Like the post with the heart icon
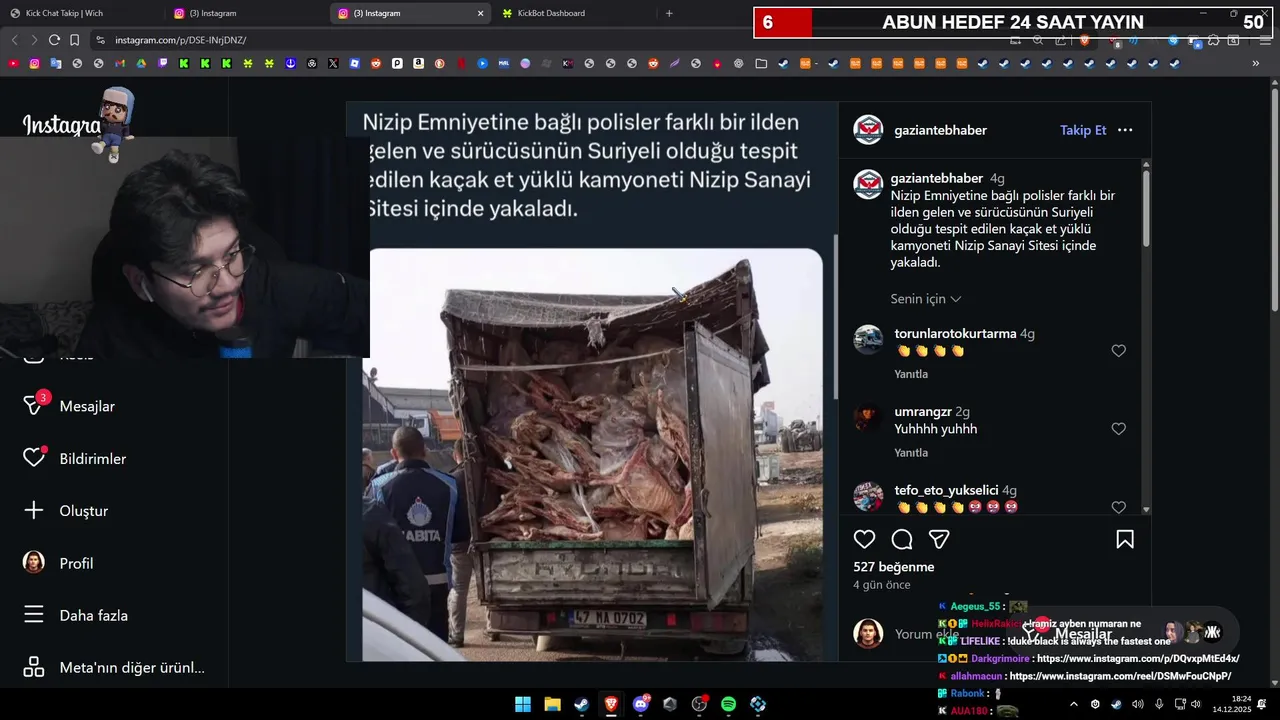This screenshot has height=720, width=1280. [x=865, y=540]
